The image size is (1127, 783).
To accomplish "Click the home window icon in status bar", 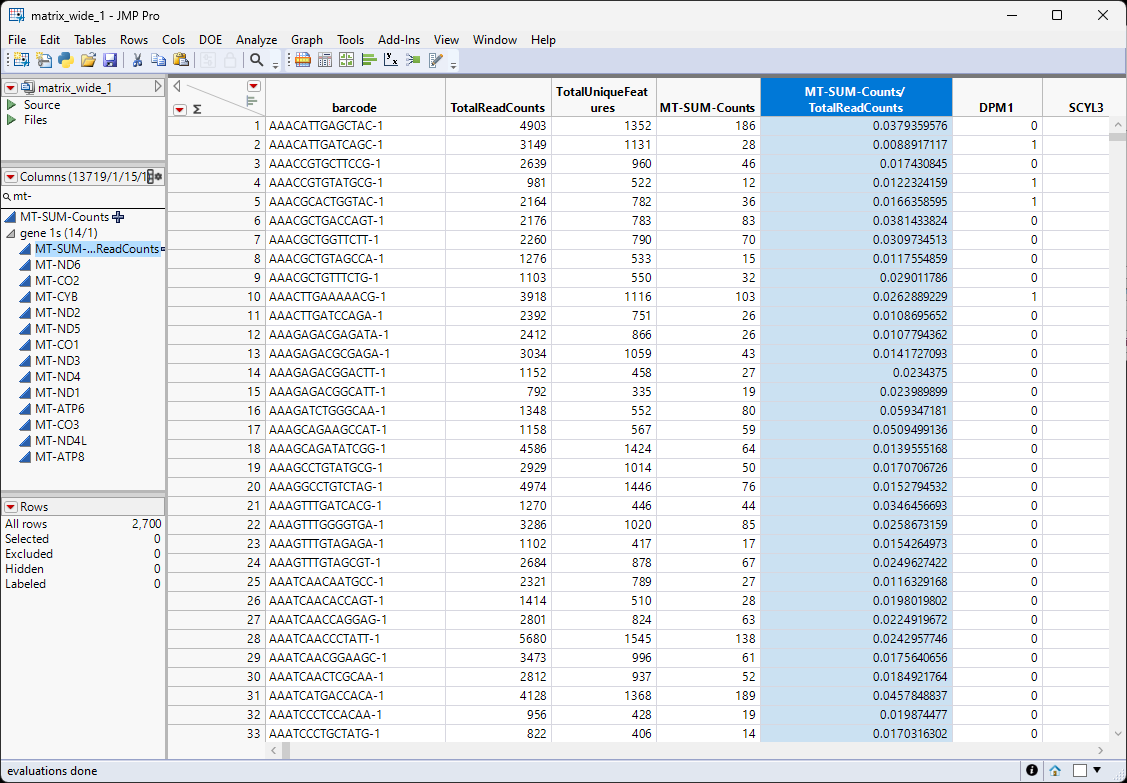I will pyautogui.click(x=1055, y=771).
